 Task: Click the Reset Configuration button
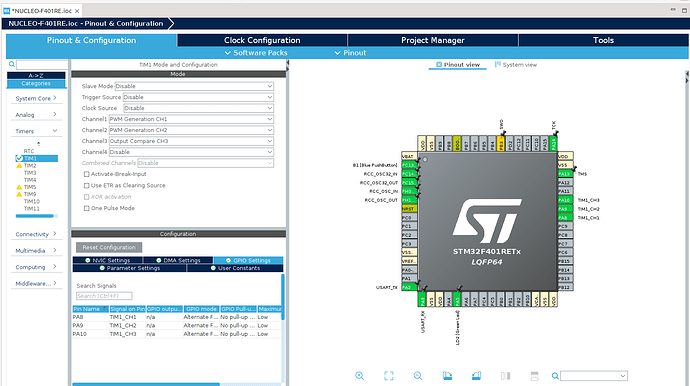[109, 247]
